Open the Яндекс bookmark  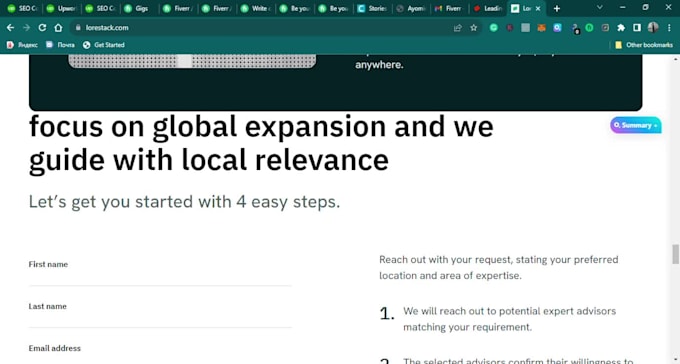22,45
